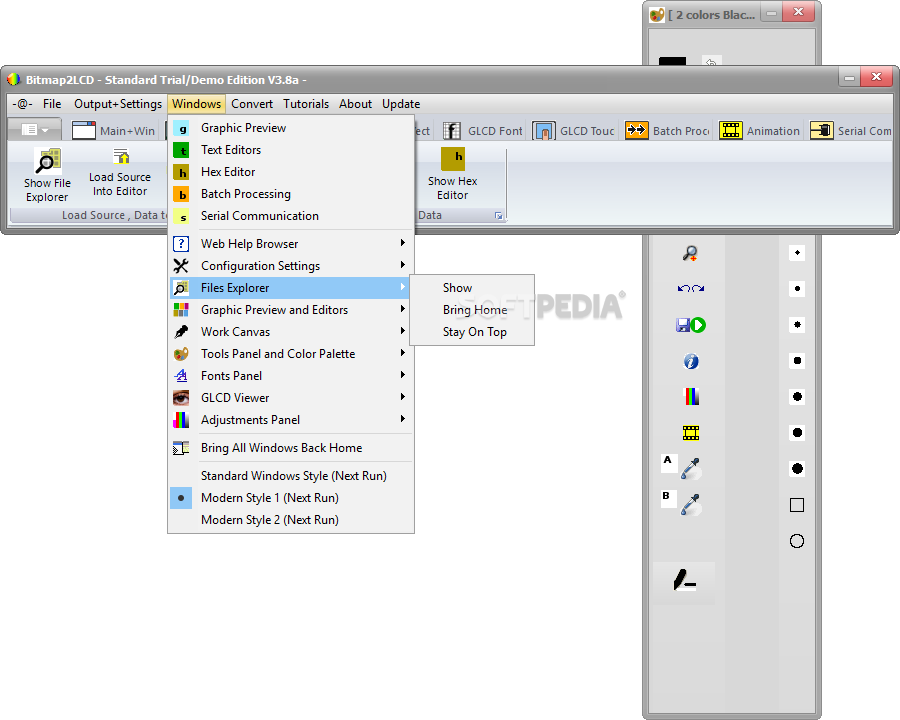
Task: Click the zoom magnifier tool in palette window
Action: pyautogui.click(x=690, y=253)
